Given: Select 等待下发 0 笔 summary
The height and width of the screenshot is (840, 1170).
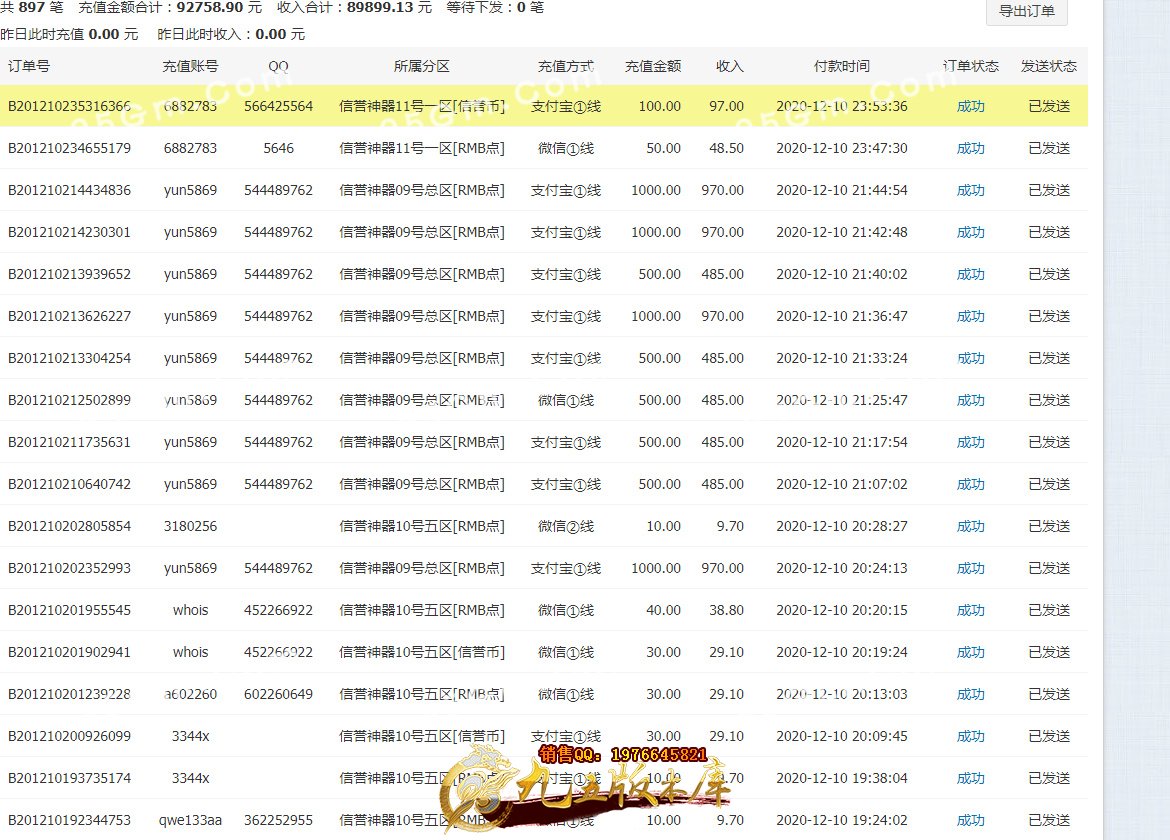Looking at the screenshot, I should coord(495,7).
